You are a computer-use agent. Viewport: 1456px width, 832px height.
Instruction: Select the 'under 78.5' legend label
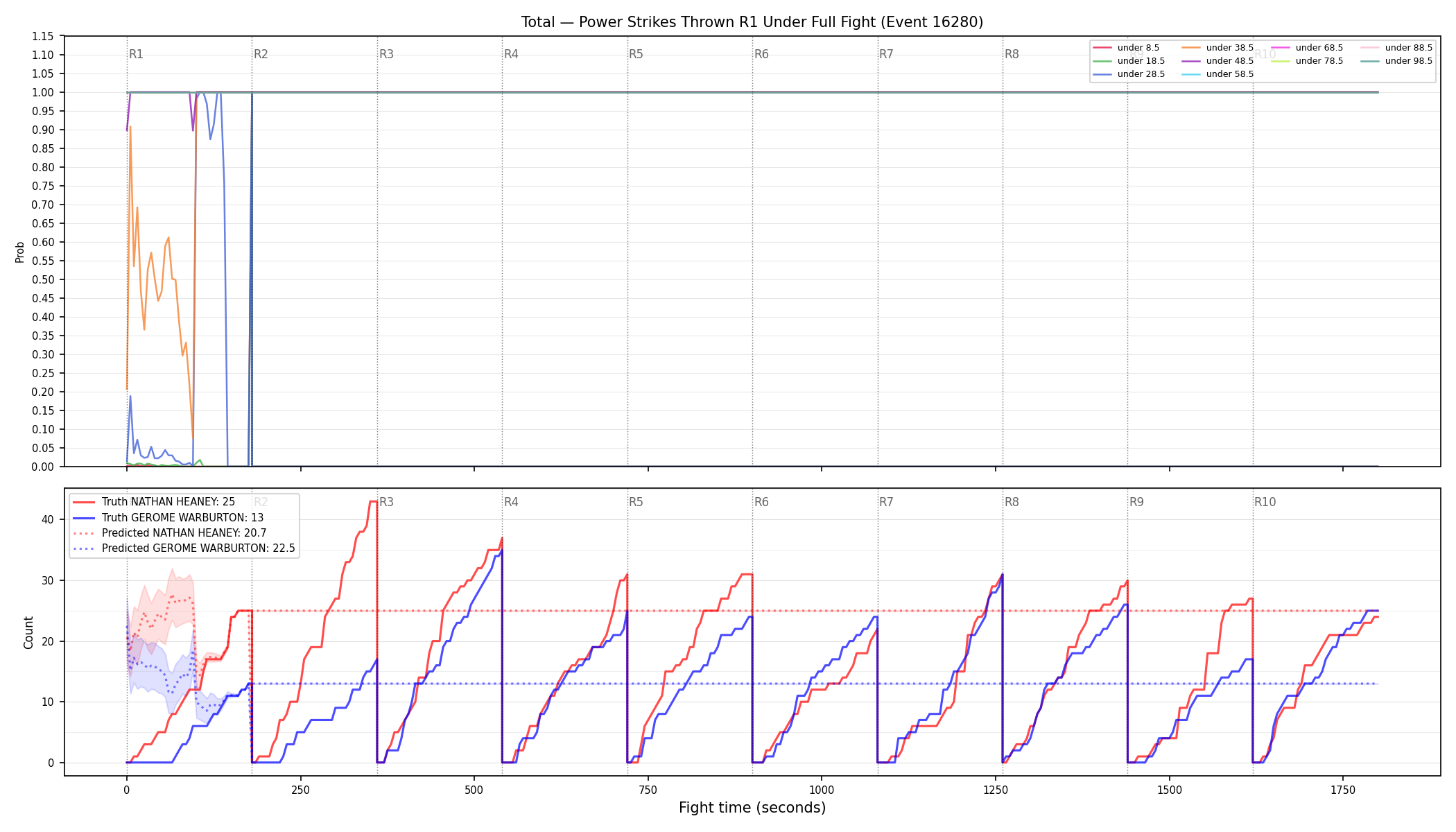(x=1319, y=61)
